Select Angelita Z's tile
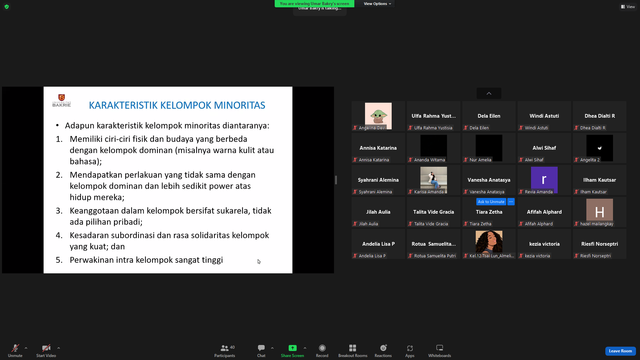 (600, 148)
